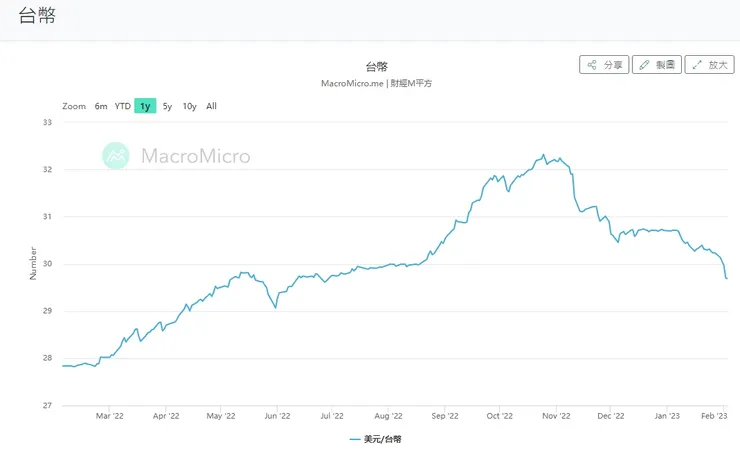Click the expand arrows icon for 放大

(697, 65)
